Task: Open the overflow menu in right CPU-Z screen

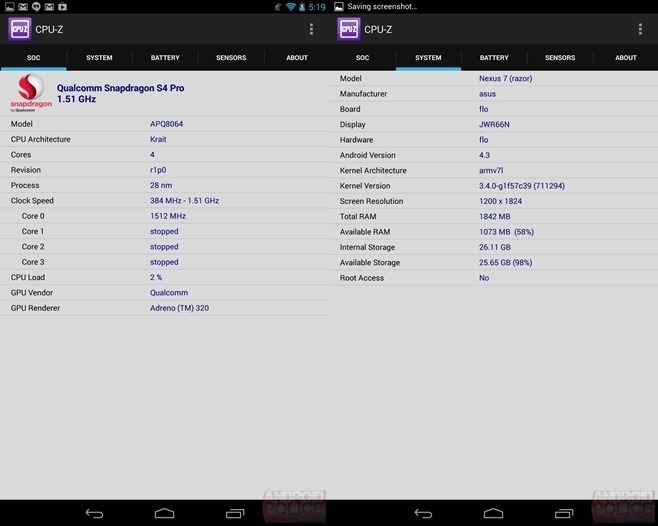Action: 640,29
